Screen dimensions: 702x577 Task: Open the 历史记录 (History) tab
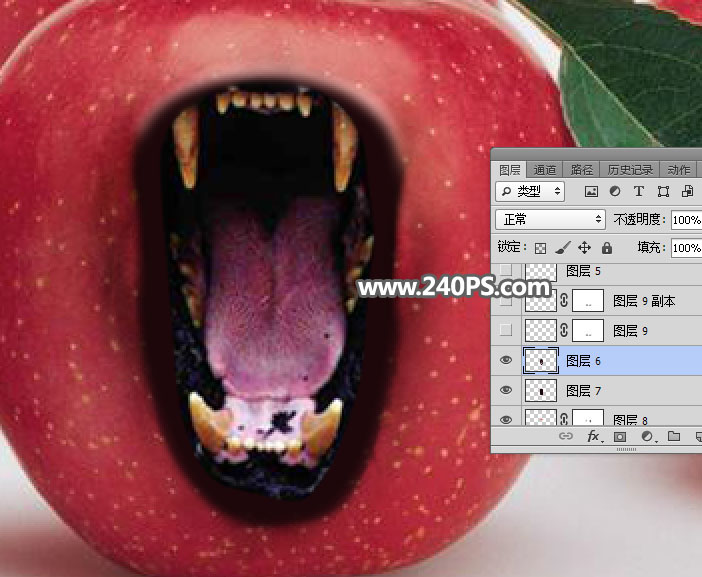(x=630, y=170)
